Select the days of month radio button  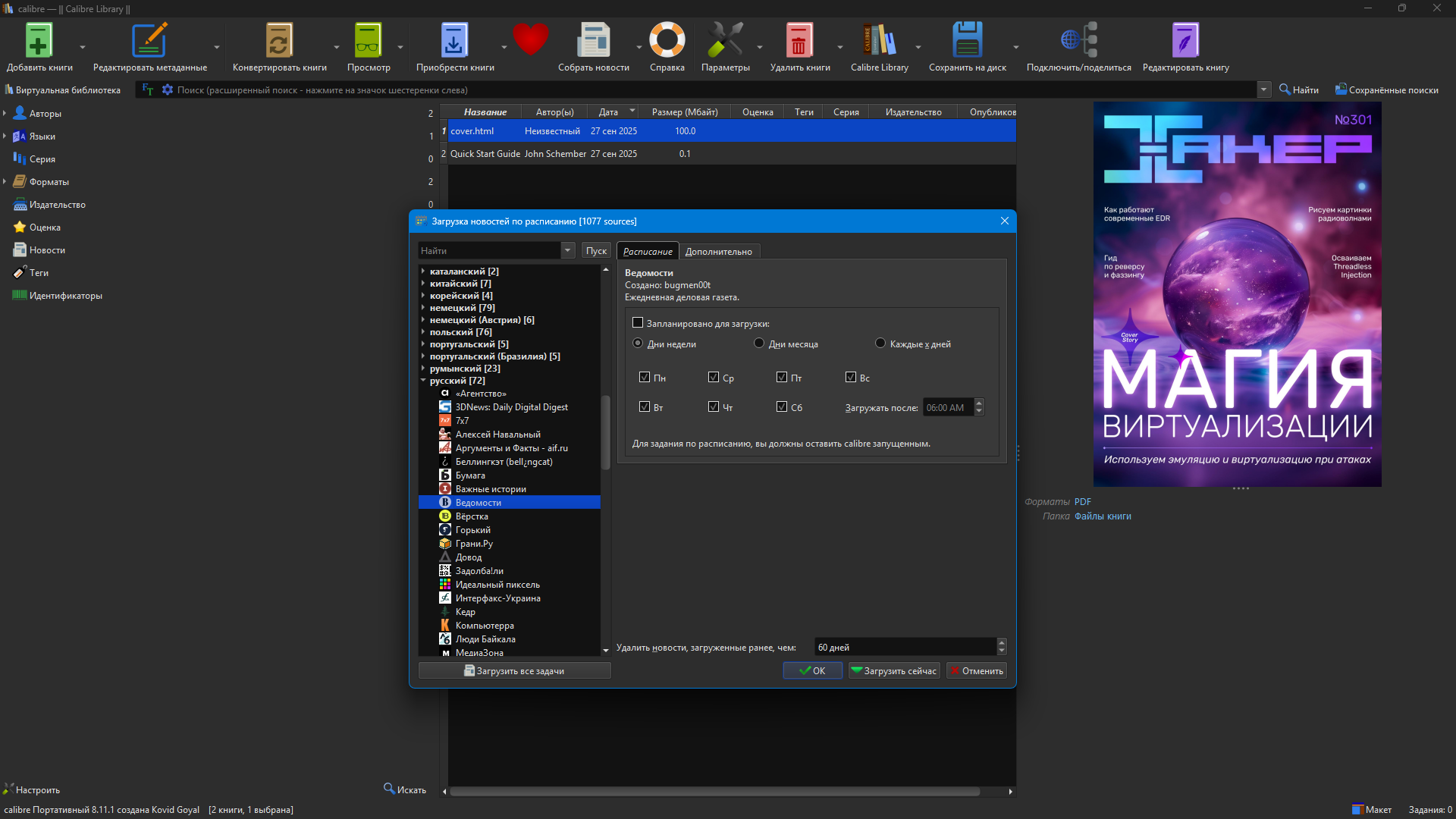[x=759, y=344]
